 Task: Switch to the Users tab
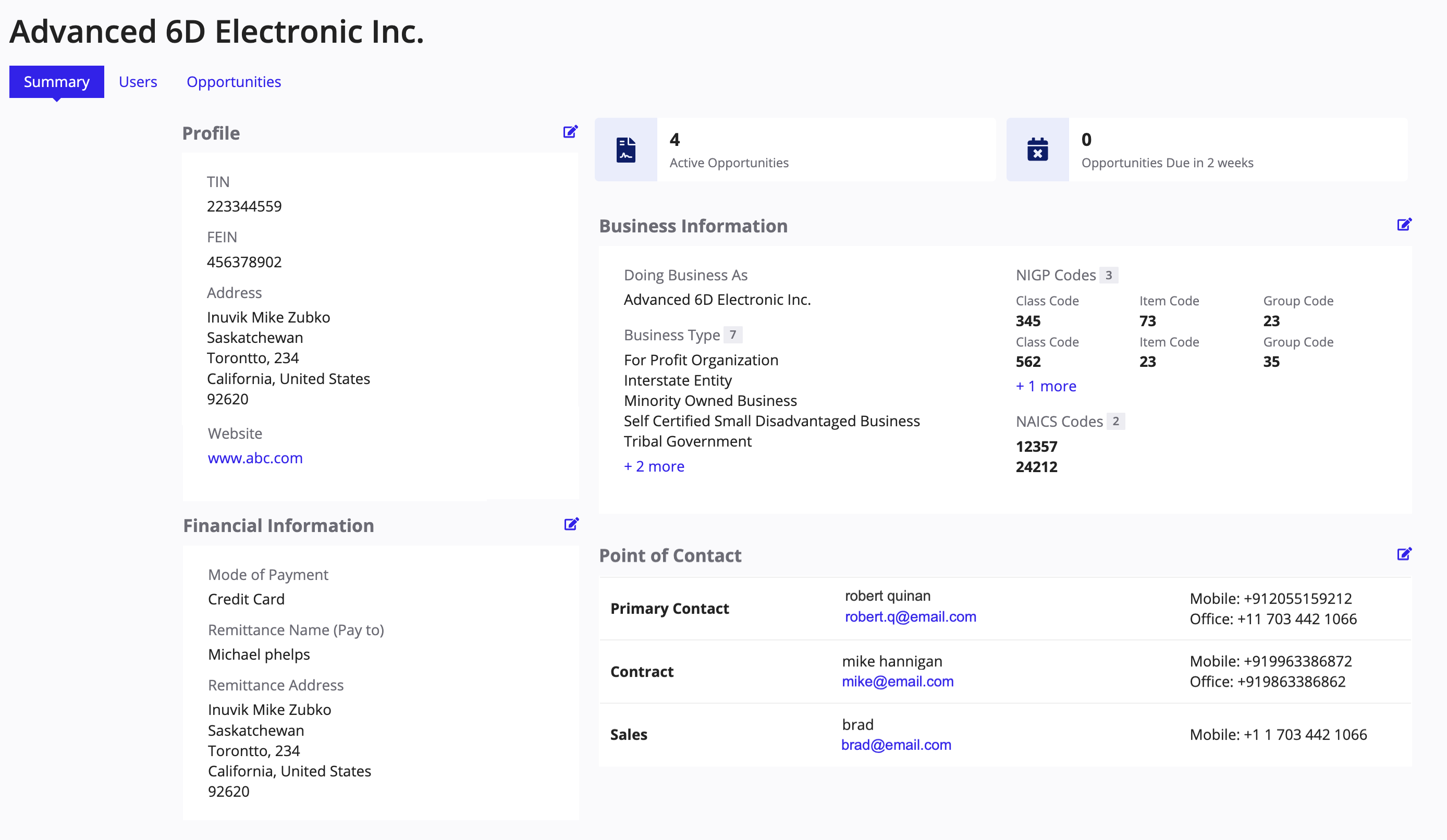click(138, 81)
